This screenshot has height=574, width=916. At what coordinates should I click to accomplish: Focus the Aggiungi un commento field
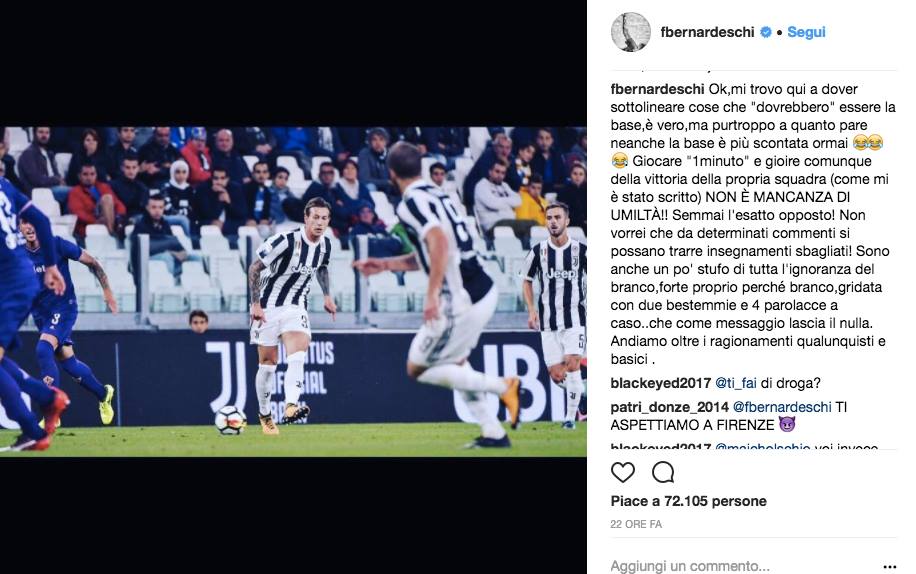coord(742,566)
